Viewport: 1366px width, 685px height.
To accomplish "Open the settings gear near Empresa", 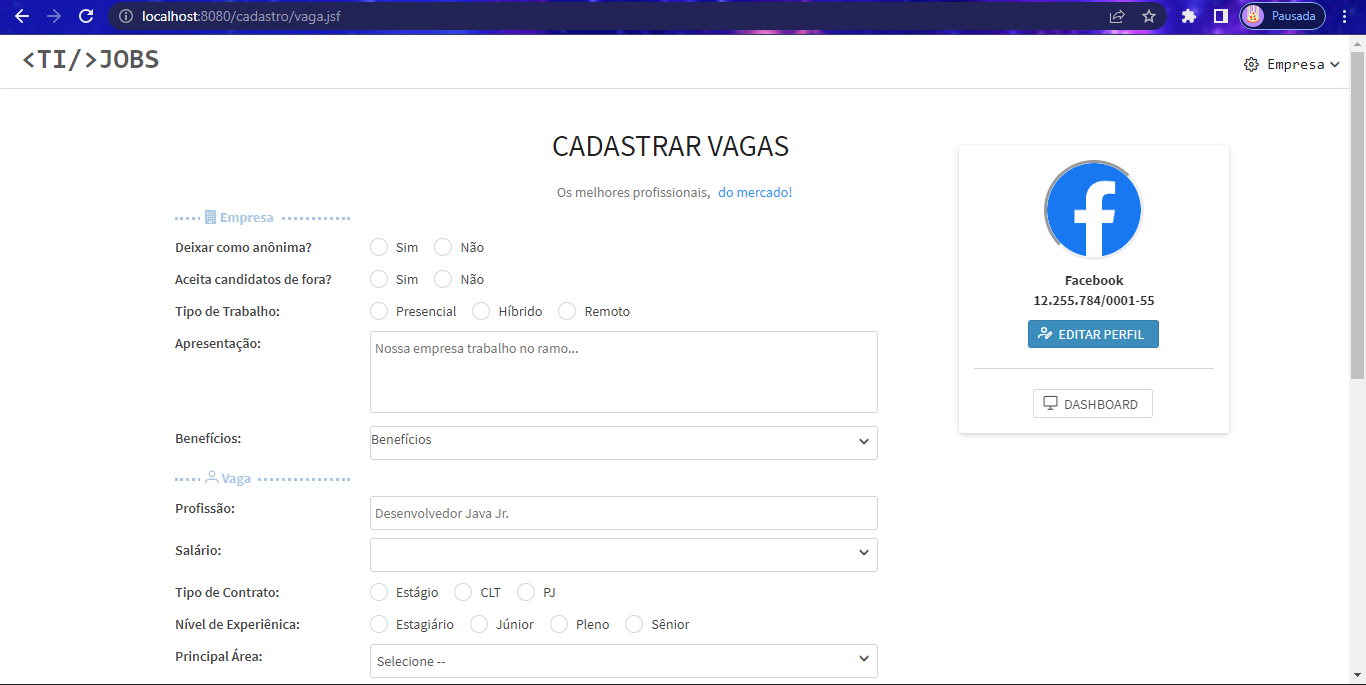I will point(1250,64).
